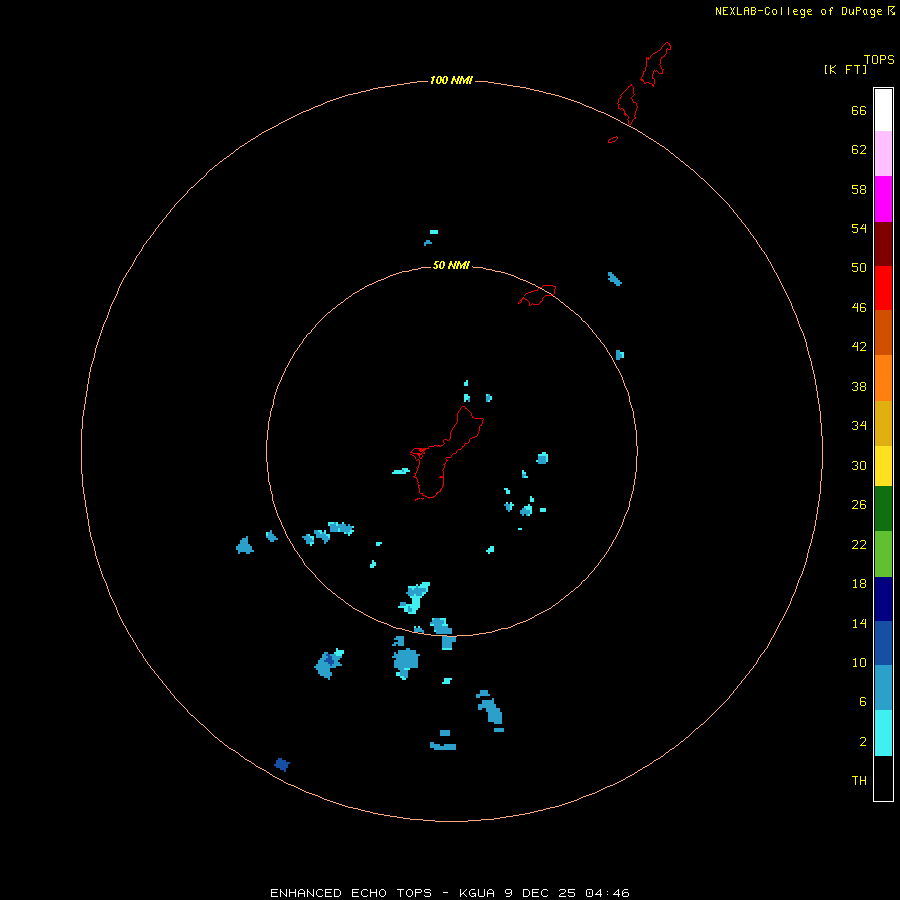Image resolution: width=900 pixels, height=900 pixels.
Task: Click the light blue 14 kft swatch
Action: point(883,688)
